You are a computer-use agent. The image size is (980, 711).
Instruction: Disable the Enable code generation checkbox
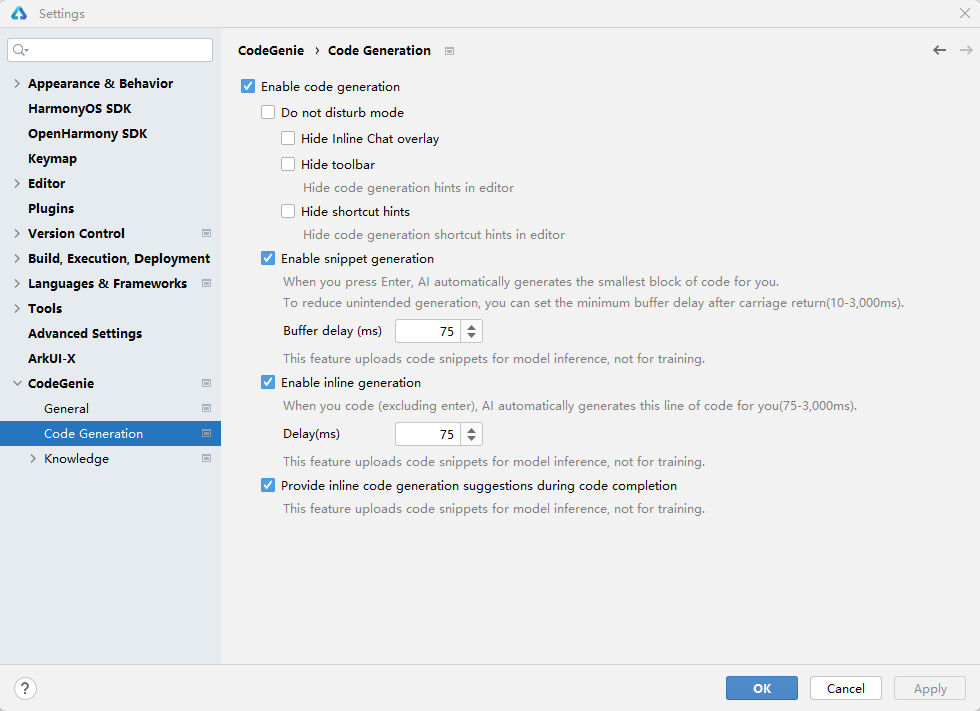248,87
